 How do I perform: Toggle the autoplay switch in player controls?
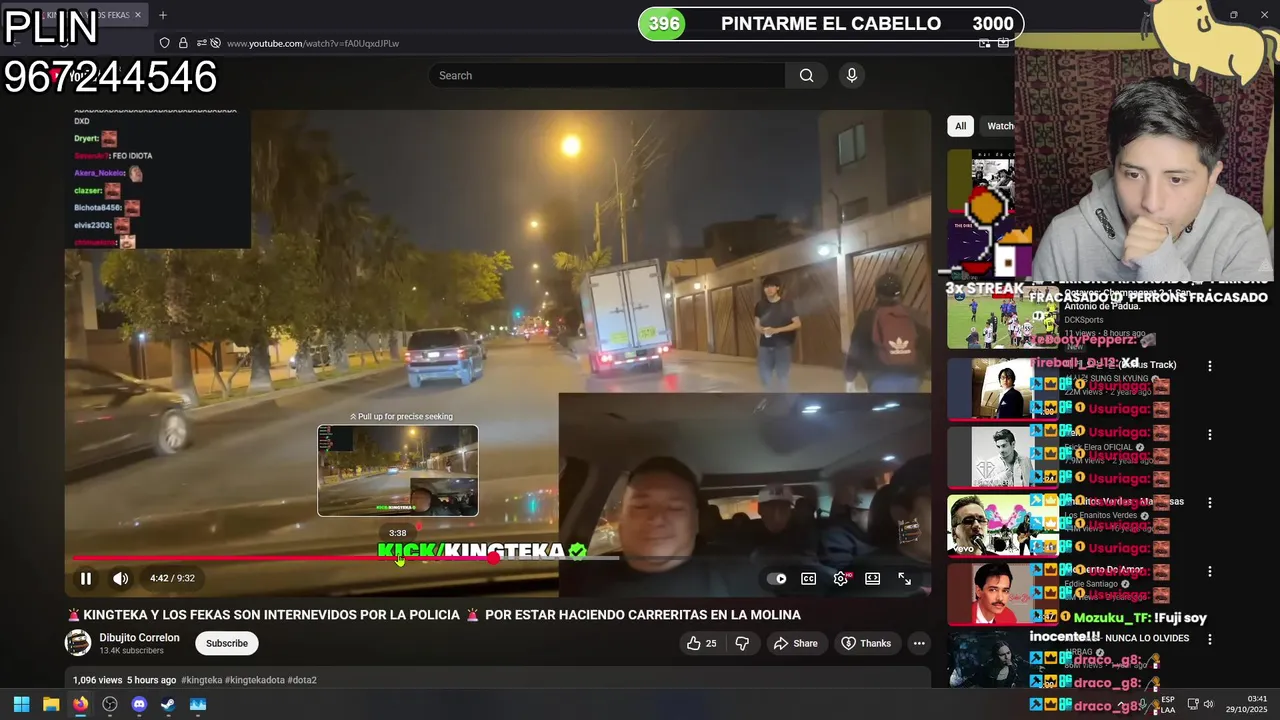tap(777, 578)
